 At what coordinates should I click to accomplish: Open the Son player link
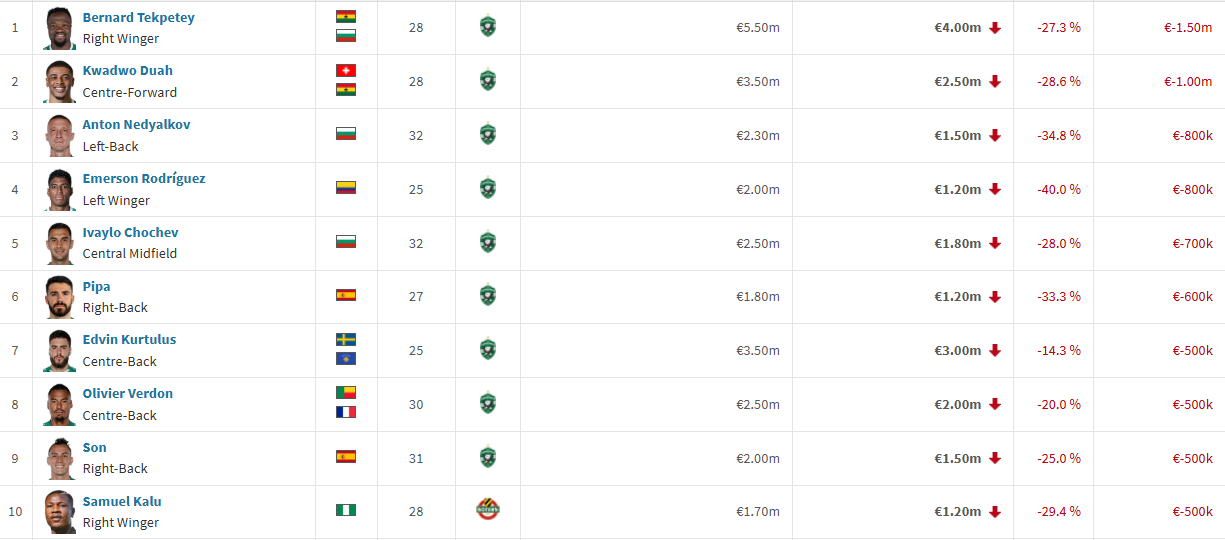pyautogui.click(x=94, y=447)
